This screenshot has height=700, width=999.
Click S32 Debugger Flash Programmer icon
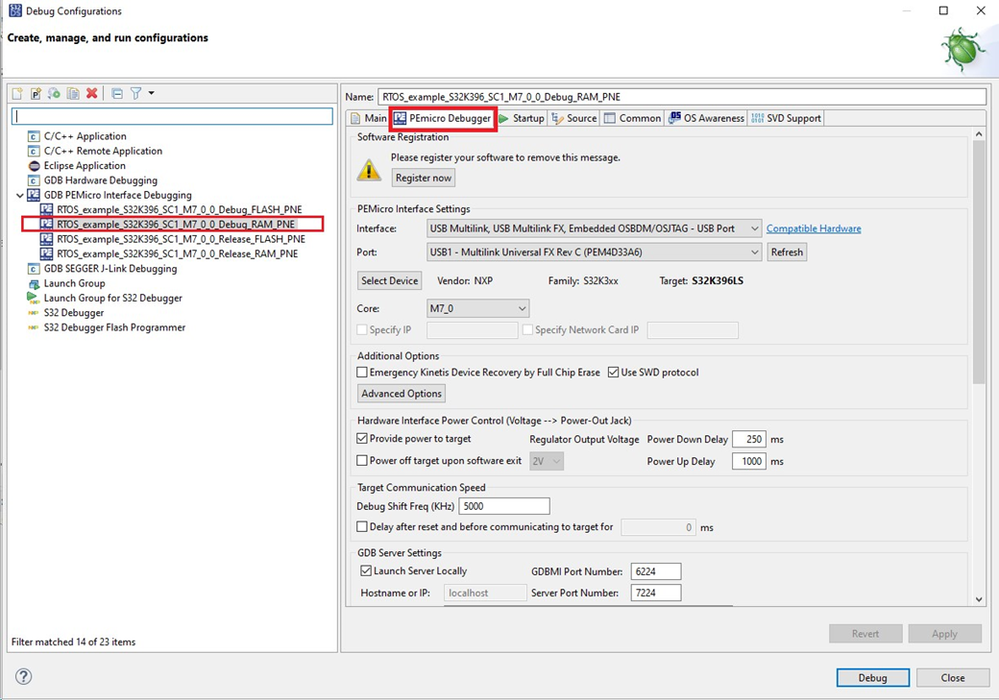click(x=34, y=327)
